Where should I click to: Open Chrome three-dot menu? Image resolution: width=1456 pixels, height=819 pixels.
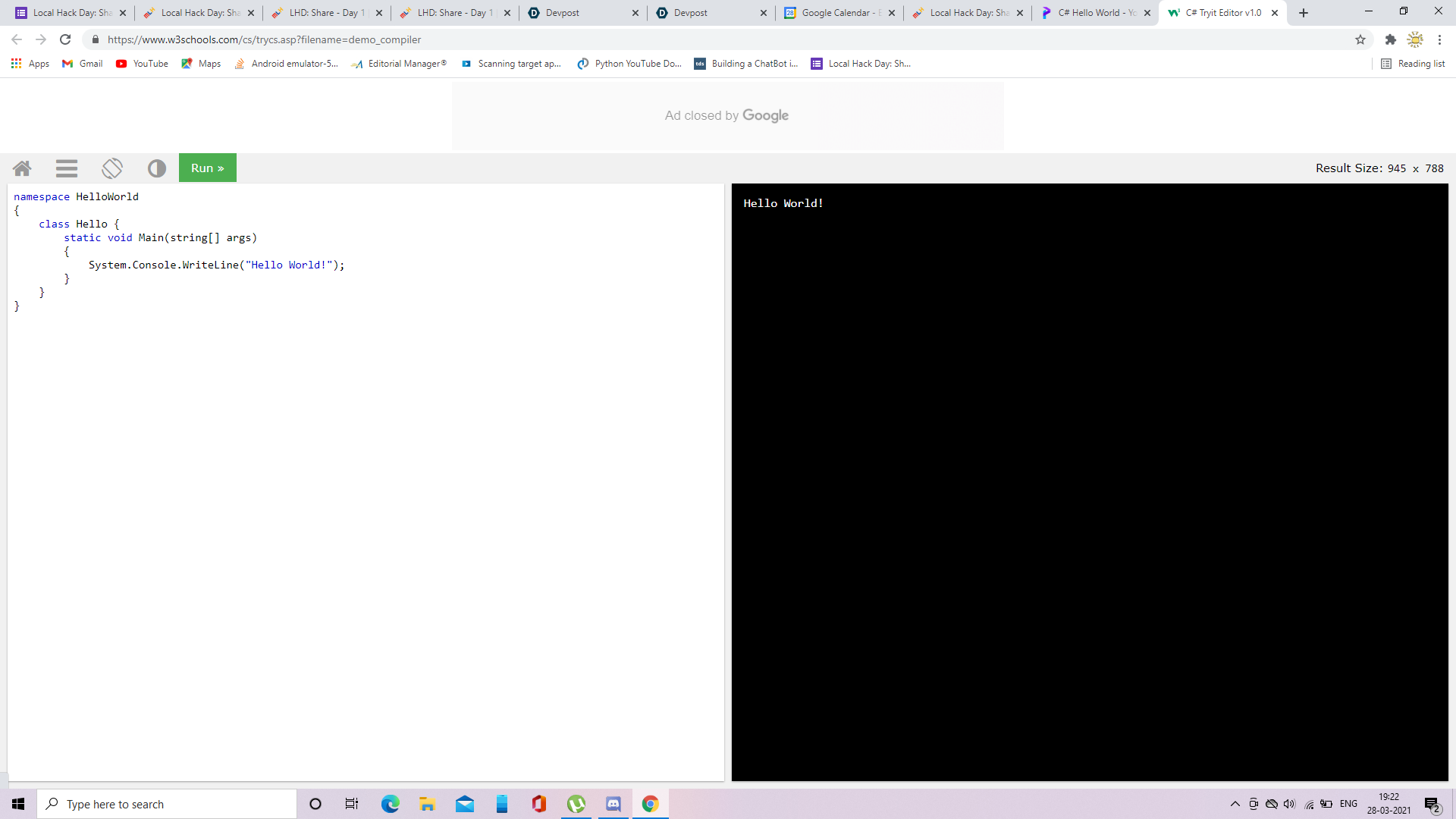tap(1439, 39)
